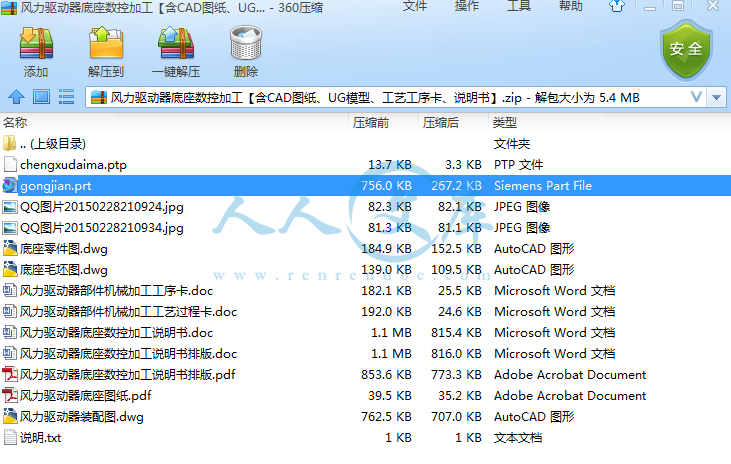Click the 底座零件图.dwg AutoCAD icon
The width and height of the screenshot is (731, 464).
tap(10, 248)
